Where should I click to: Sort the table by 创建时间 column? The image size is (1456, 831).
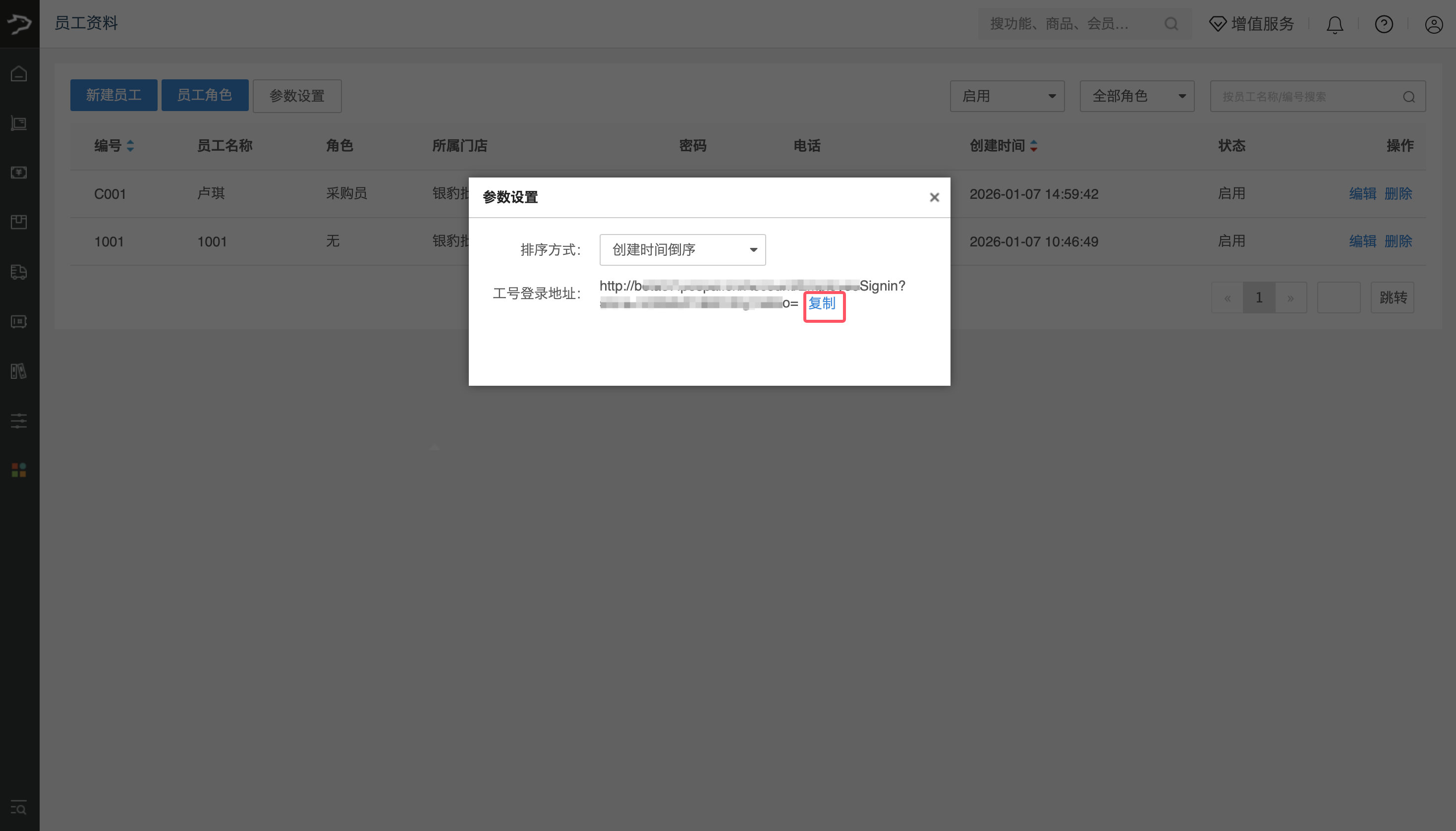pyautogui.click(x=1033, y=146)
